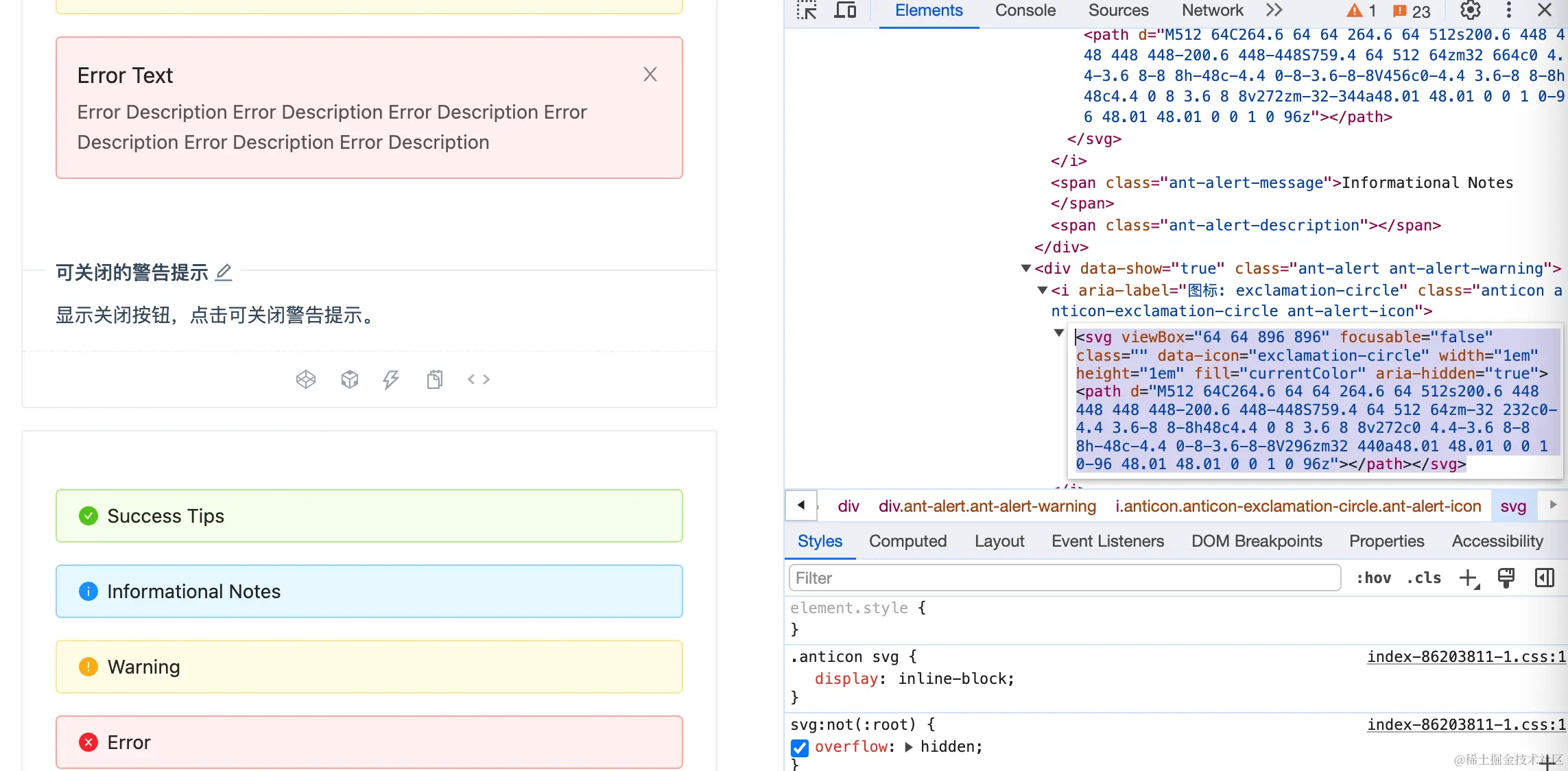Expand more DevTools tabs chevron
Screen dimensions: 1568x771
(x=1274, y=10)
